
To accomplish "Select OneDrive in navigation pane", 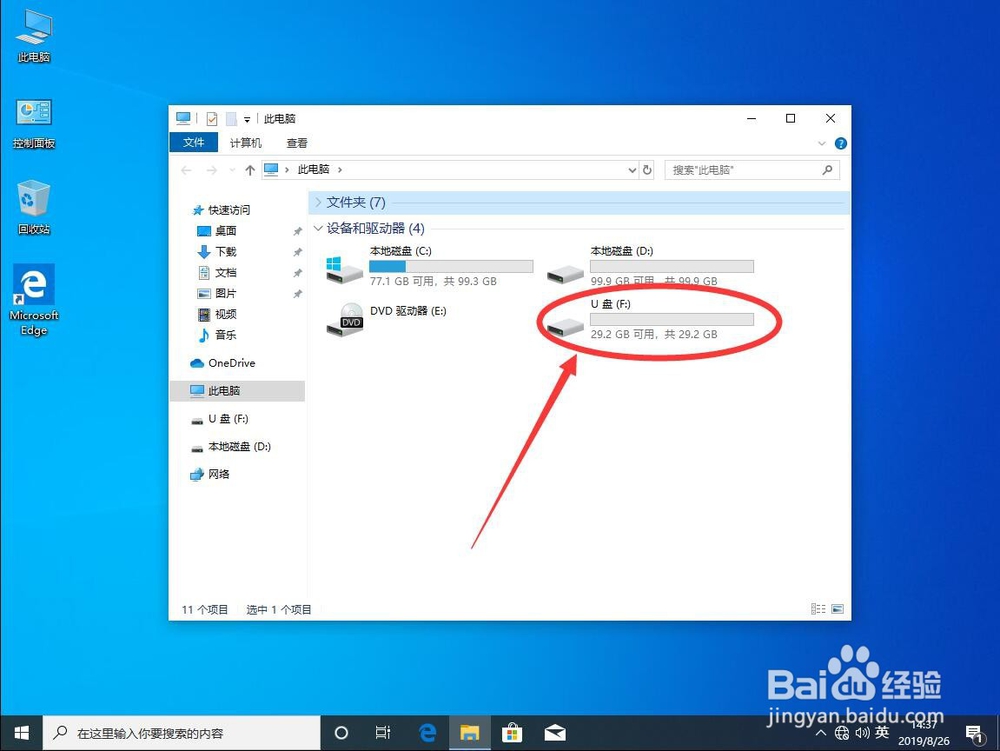I will (223, 363).
